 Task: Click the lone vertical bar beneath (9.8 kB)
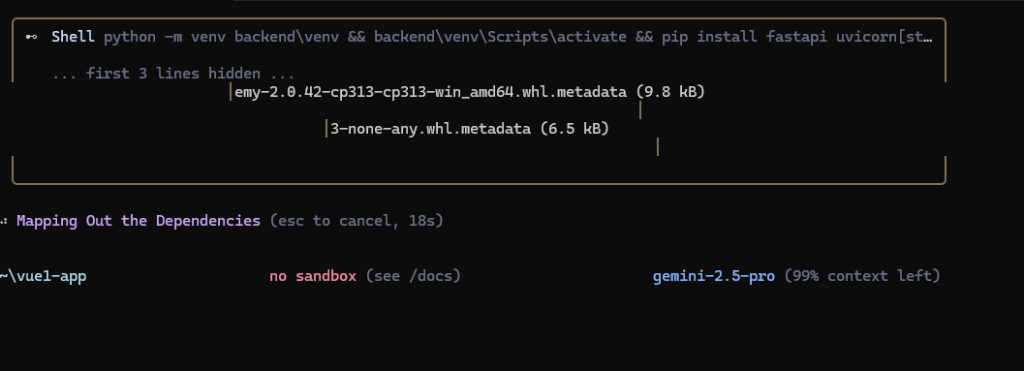(640, 110)
